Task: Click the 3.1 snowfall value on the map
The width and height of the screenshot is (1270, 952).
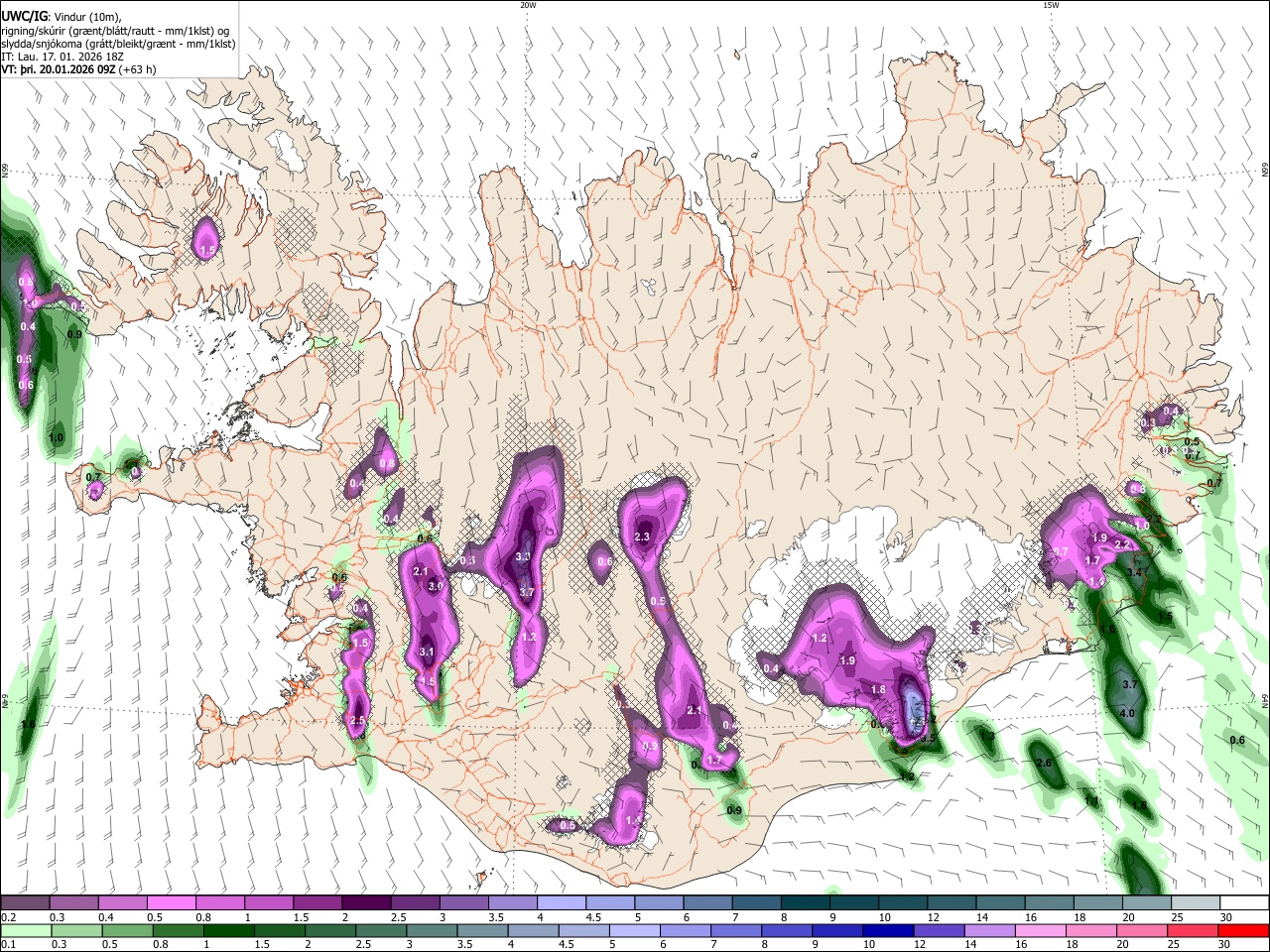Action: click(x=427, y=652)
